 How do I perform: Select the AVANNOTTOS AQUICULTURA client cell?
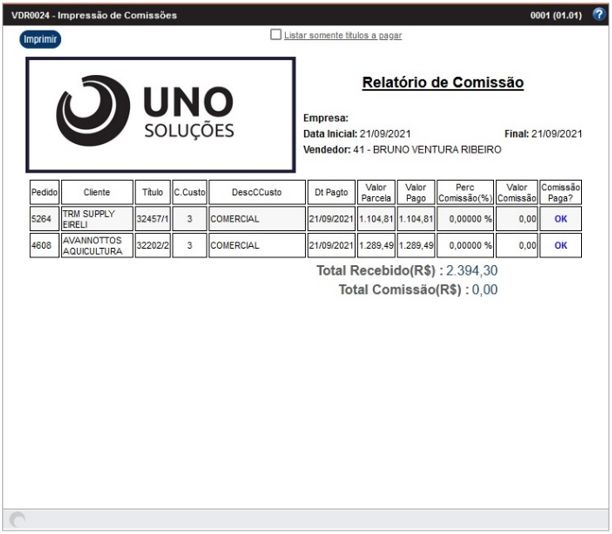point(97,245)
